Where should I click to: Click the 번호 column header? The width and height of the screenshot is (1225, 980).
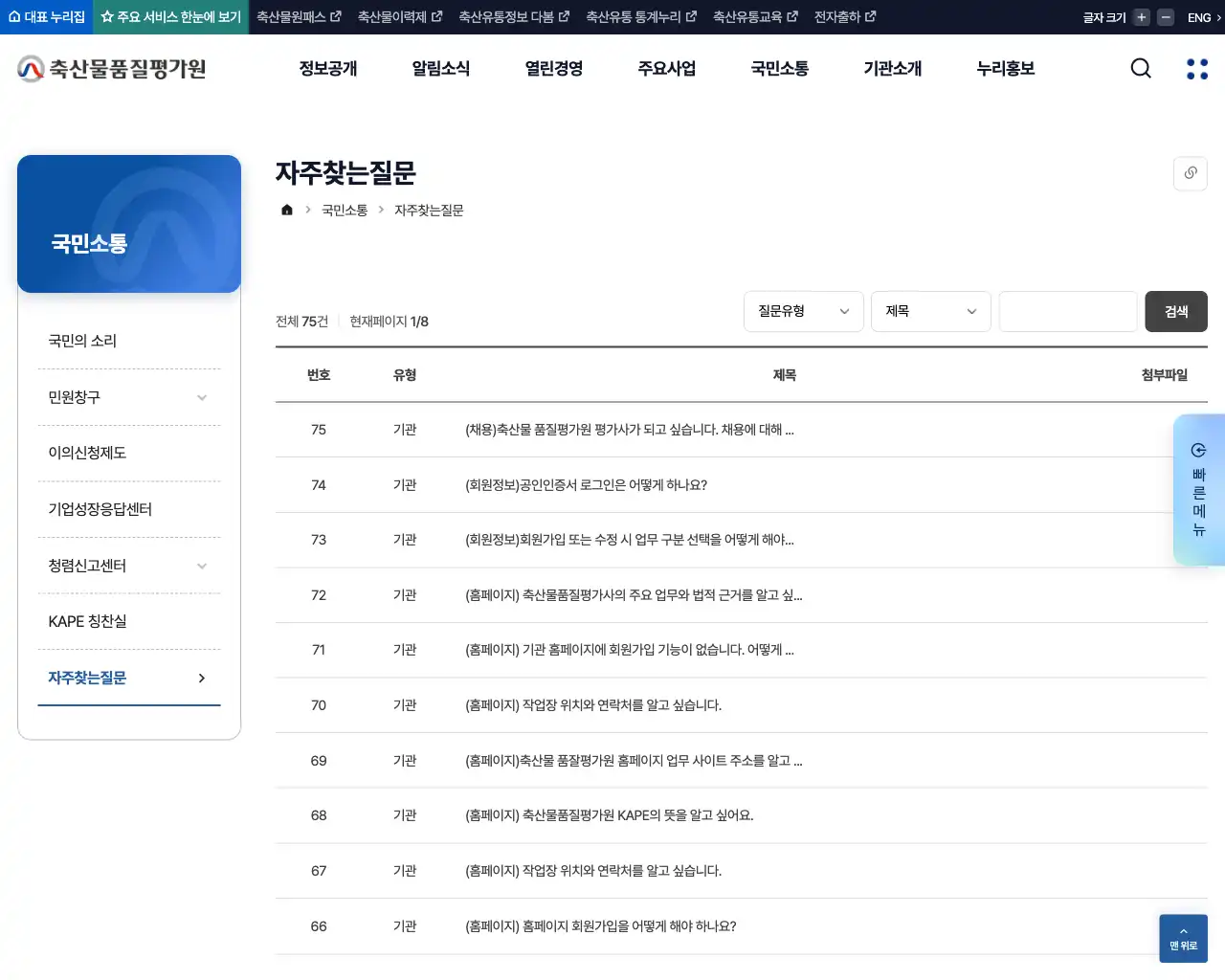click(319, 375)
